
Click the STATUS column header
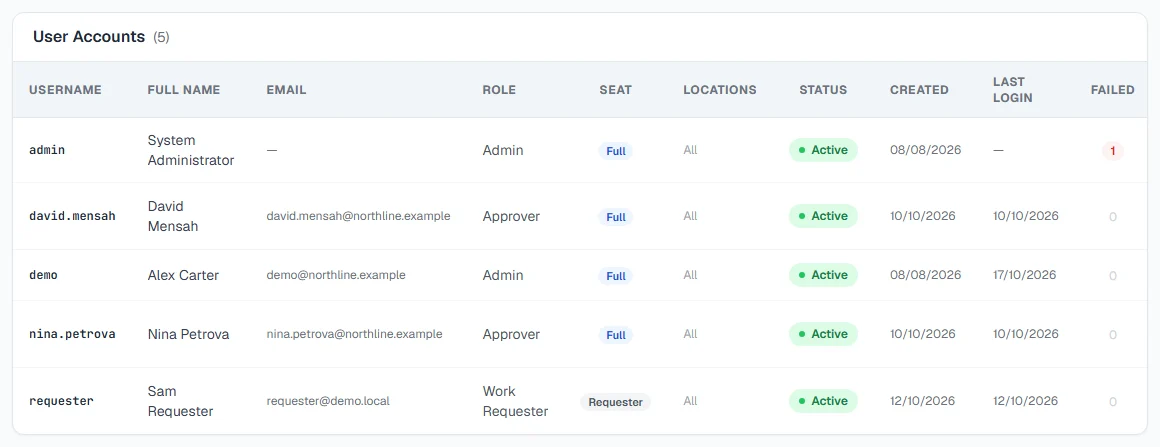point(823,90)
